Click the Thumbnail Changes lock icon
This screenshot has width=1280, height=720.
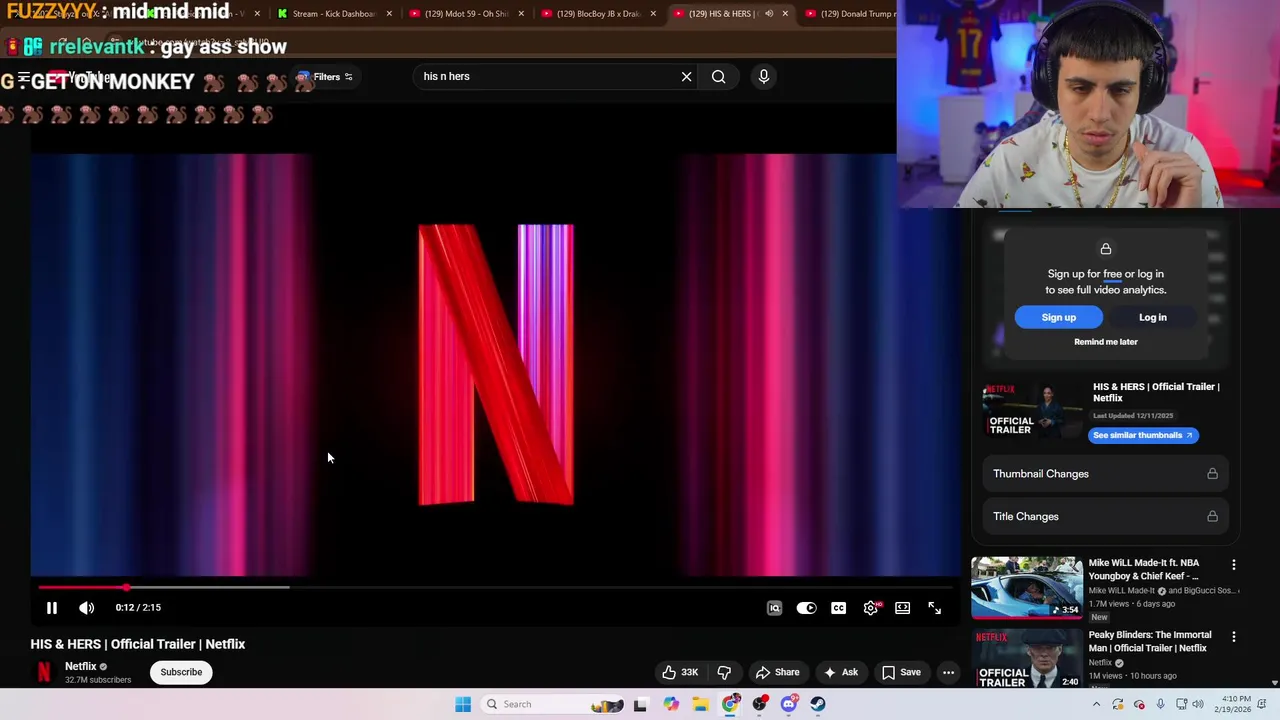coord(1212,474)
